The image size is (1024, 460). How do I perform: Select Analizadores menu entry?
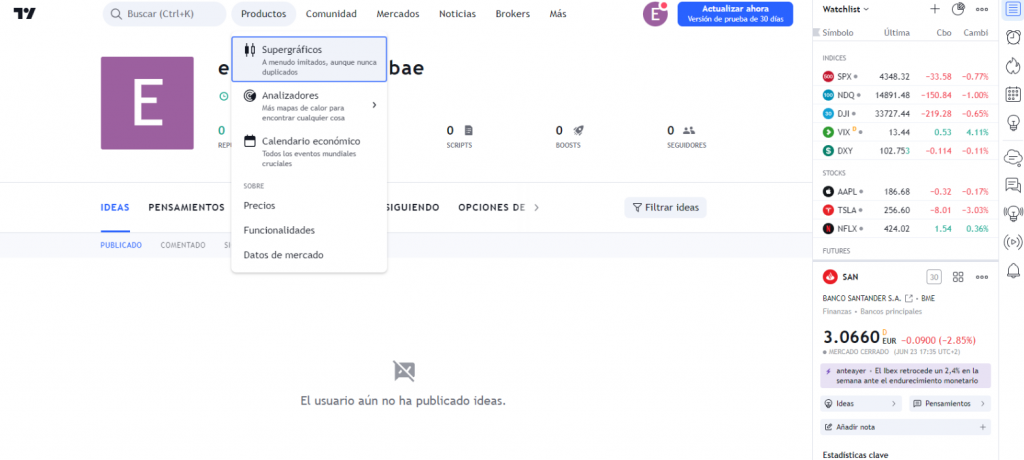click(x=309, y=105)
